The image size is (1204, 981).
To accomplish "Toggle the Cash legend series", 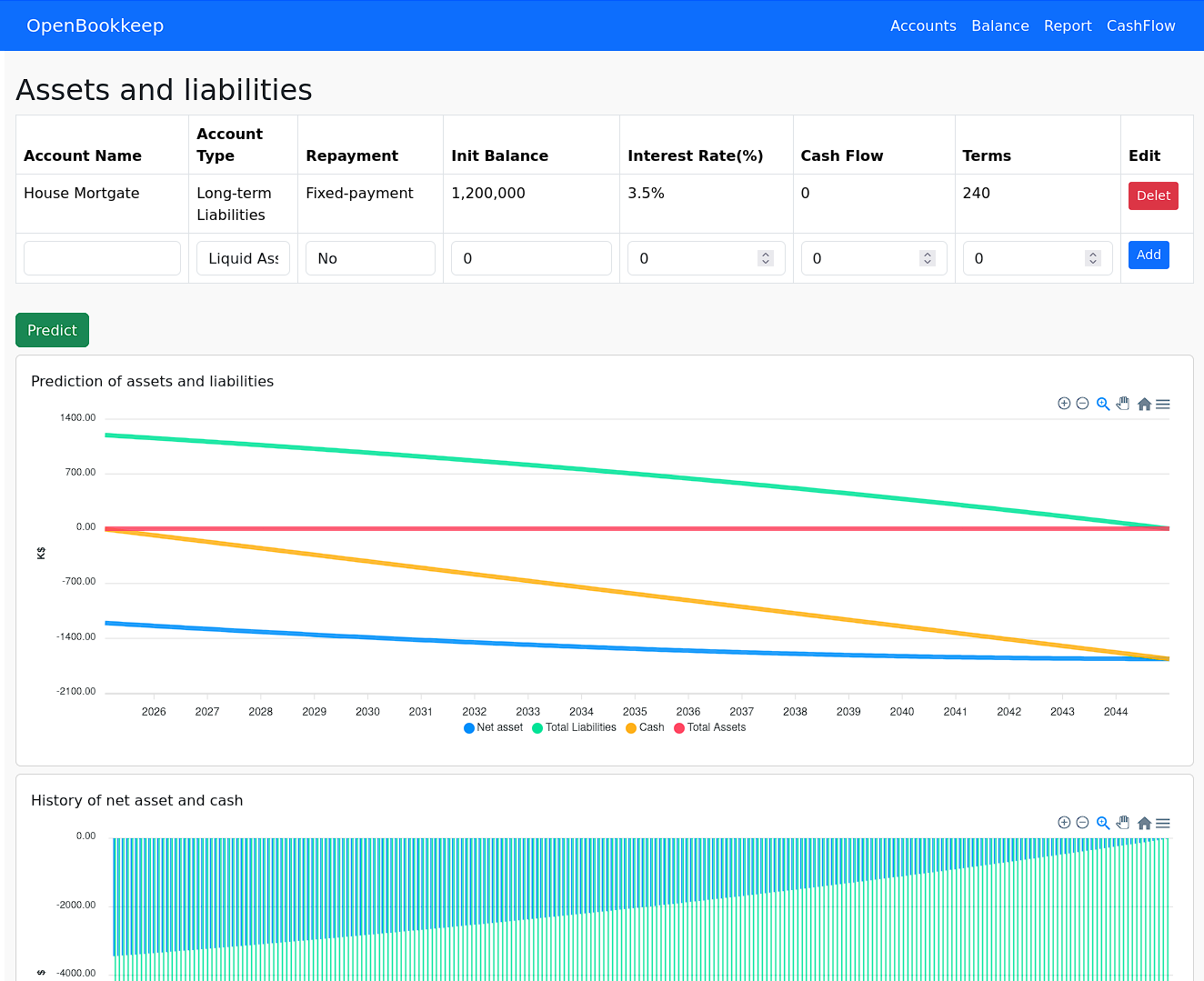I will pyautogui.click(x=646, y=727).
